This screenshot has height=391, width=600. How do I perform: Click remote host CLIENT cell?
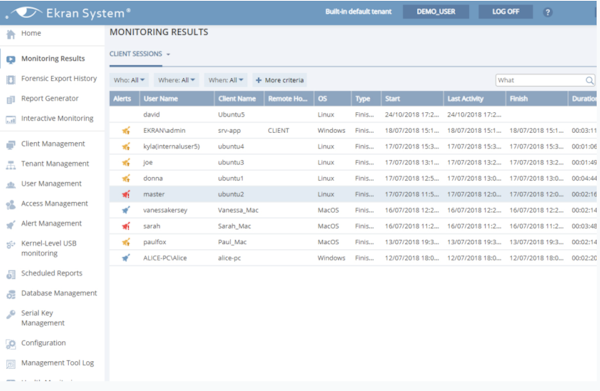click(278, 130)
